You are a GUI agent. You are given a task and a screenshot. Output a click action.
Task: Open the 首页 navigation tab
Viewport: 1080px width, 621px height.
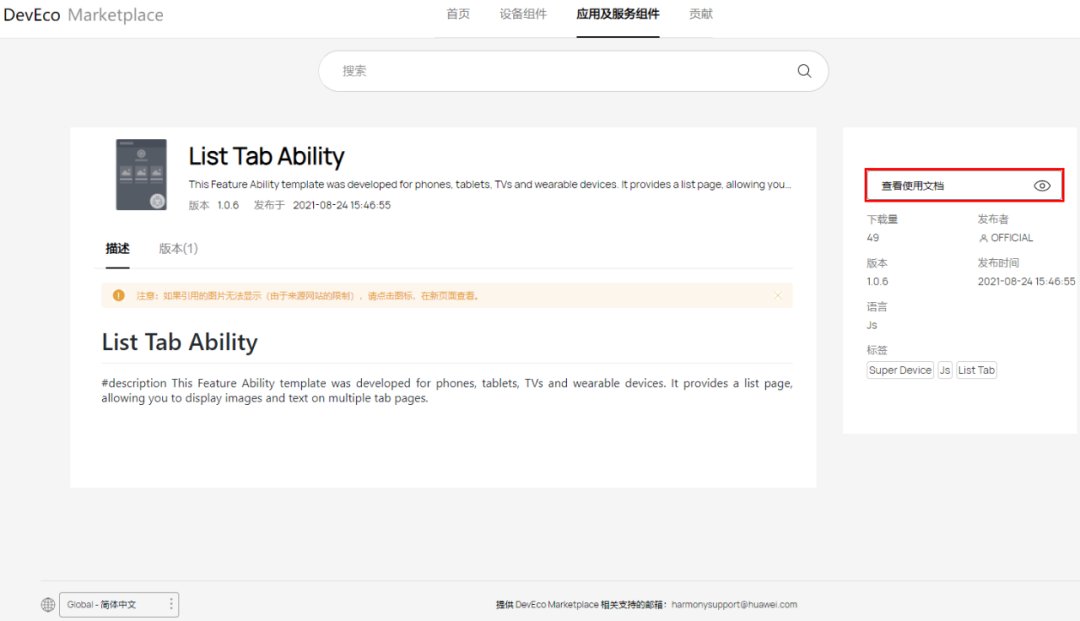(x=458, y=14)
